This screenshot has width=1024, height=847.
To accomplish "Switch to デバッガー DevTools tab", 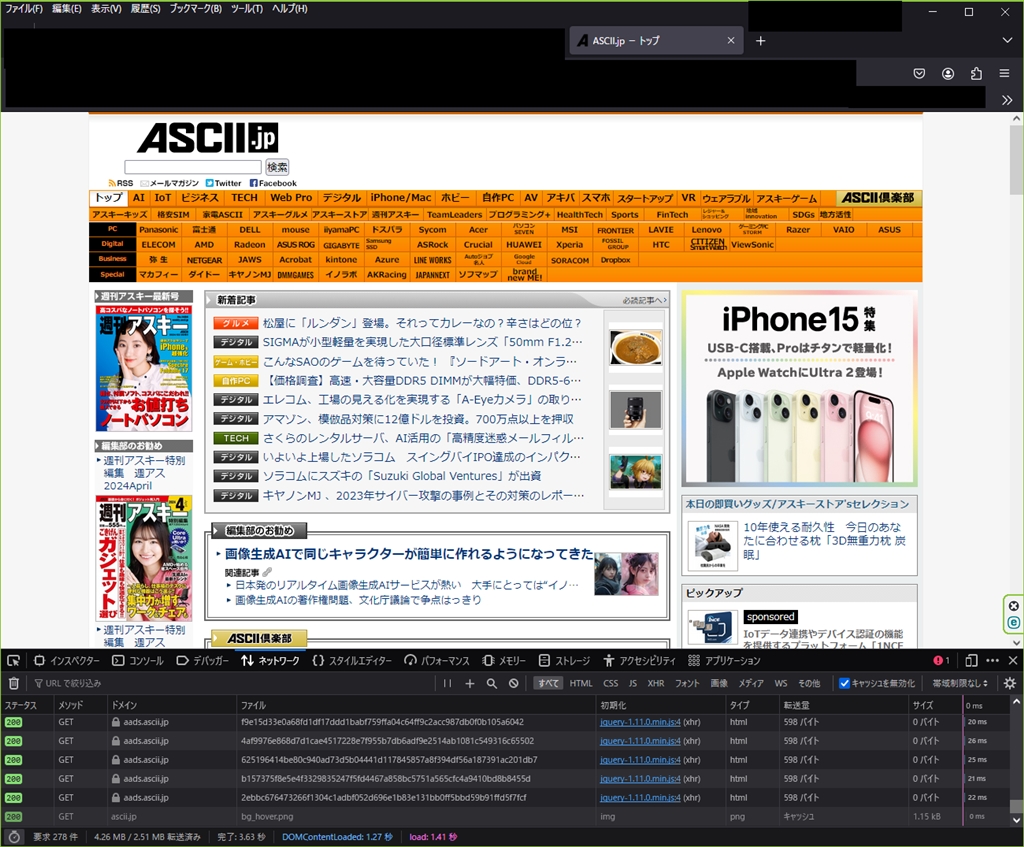I will [202, 661].
